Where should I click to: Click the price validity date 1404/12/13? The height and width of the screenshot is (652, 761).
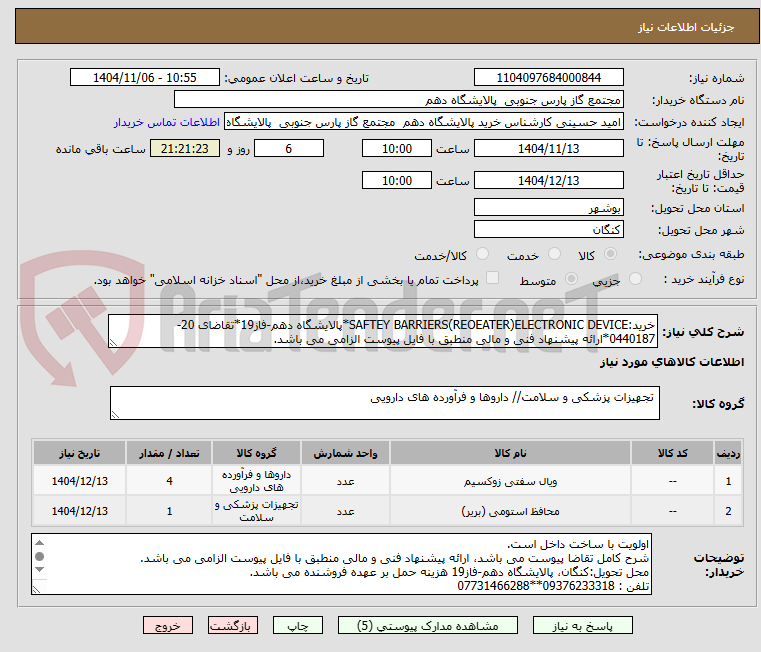click(548, 181)
